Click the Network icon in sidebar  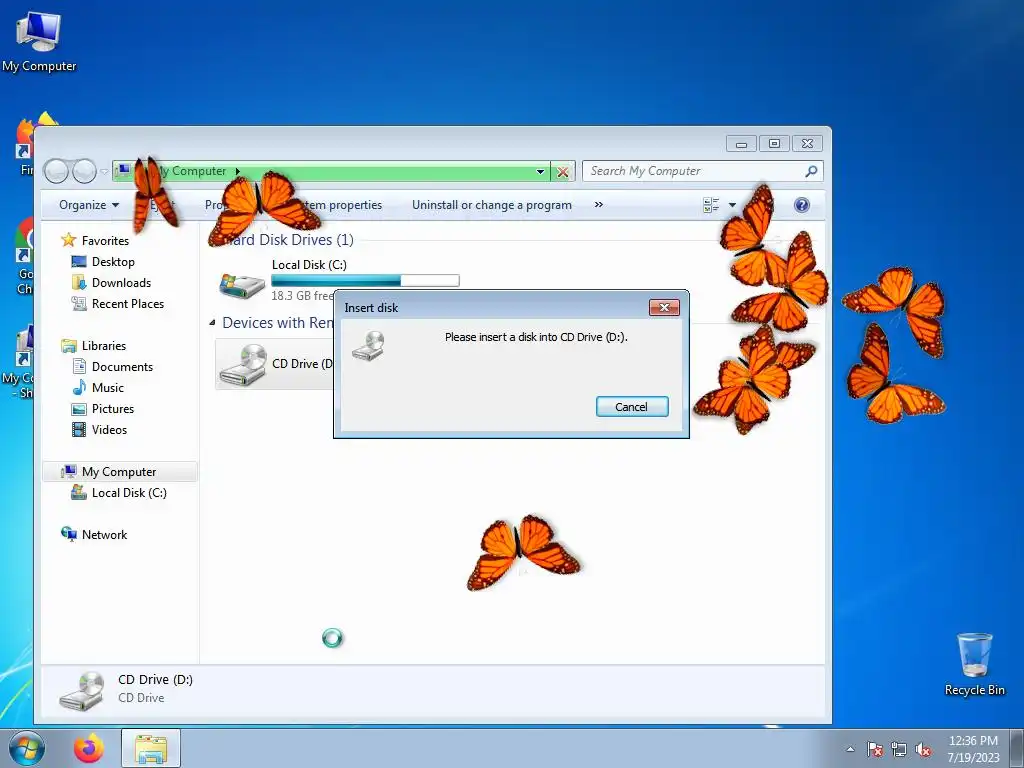[69, 534]
